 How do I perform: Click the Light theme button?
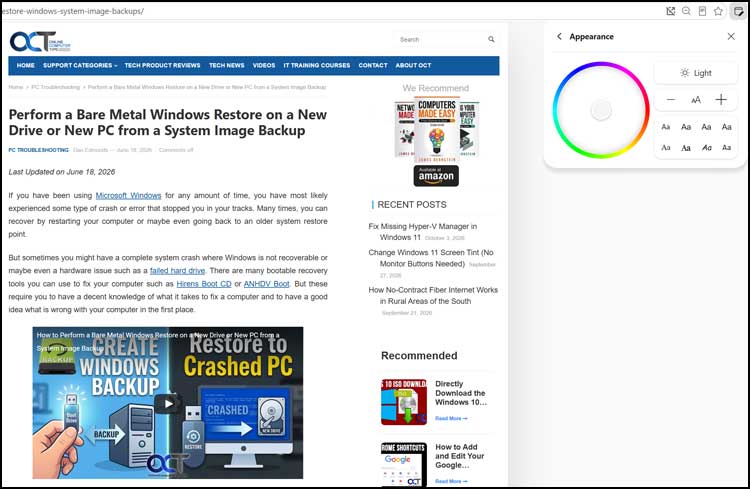pyautogui.click(x=696, y=73)
